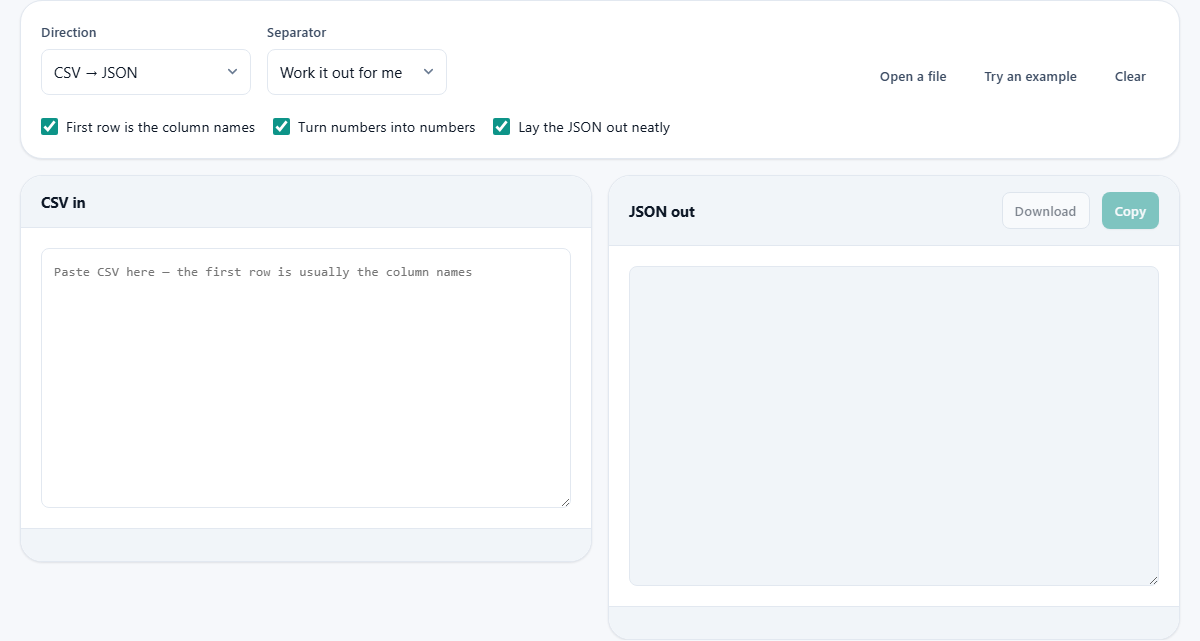Click the Open a file button

coord(913,76)
